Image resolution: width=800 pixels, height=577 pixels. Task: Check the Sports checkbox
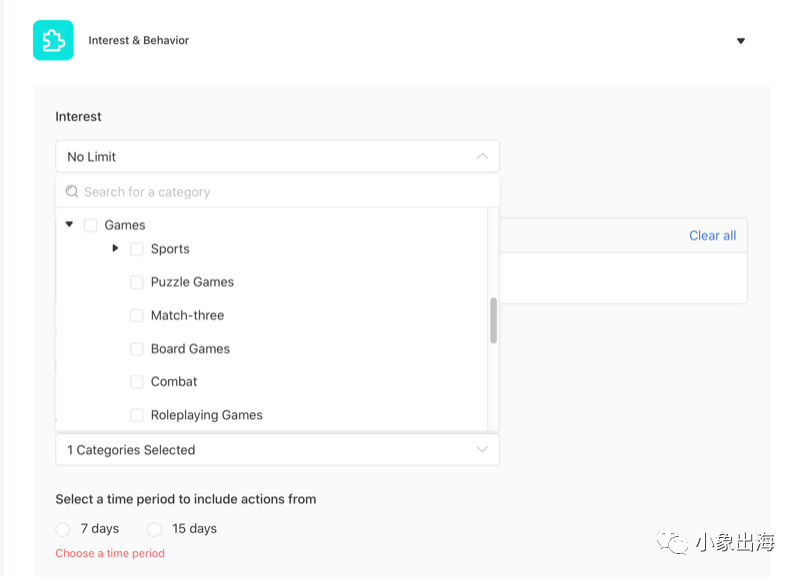(137, 249)
